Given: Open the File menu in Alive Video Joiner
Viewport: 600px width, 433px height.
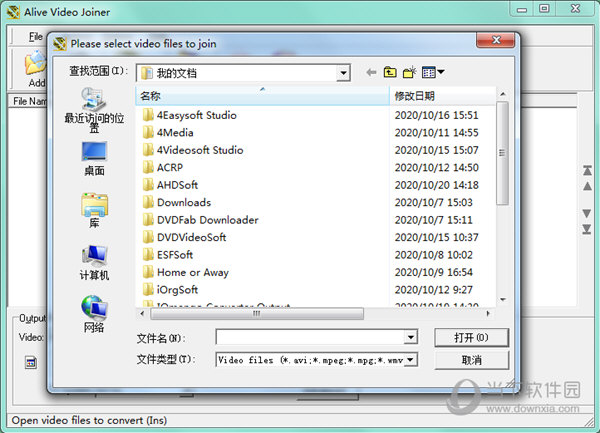Looking at the screenshot, I should pos(36,36).
